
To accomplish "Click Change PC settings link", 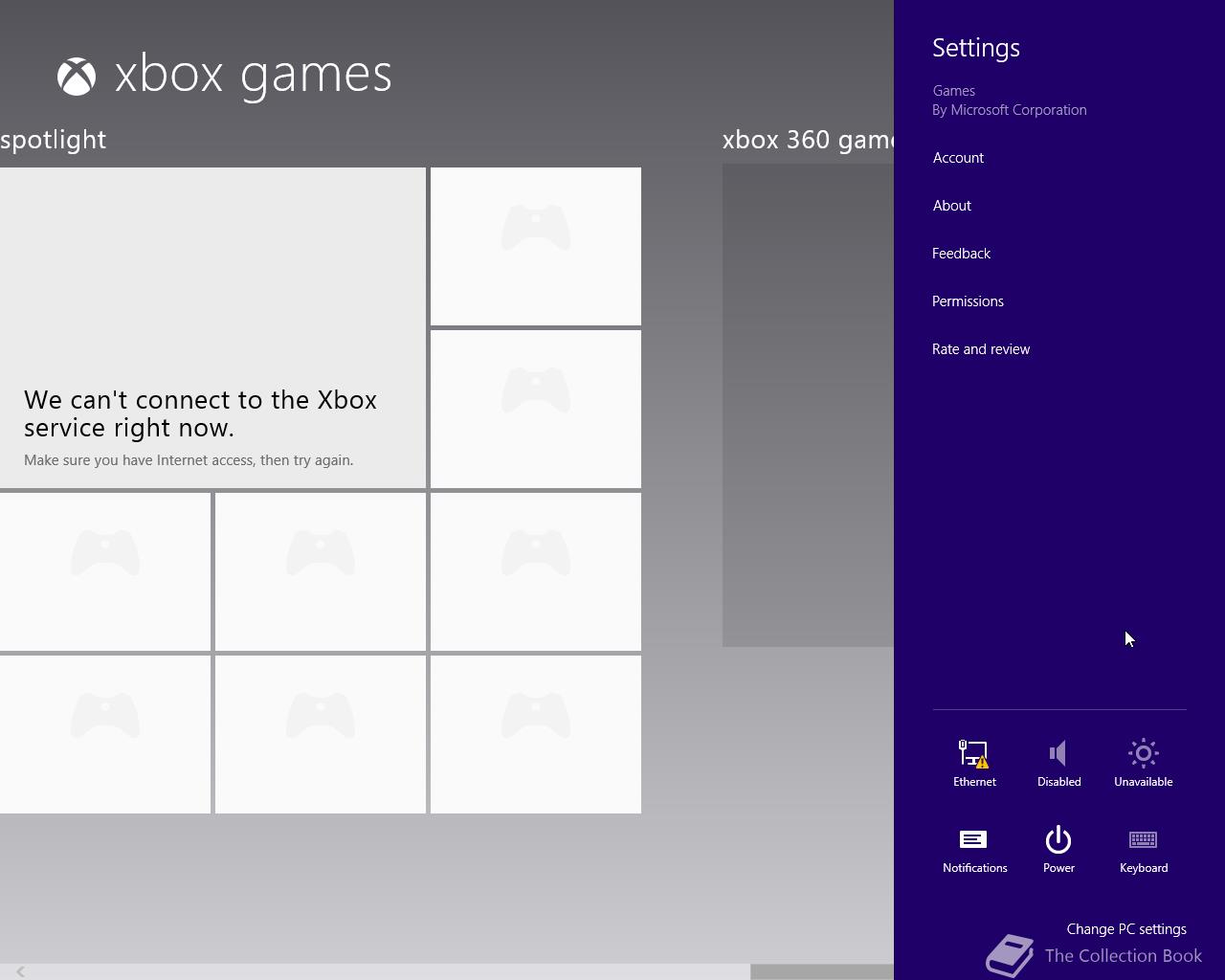I will click(1126, 929).
